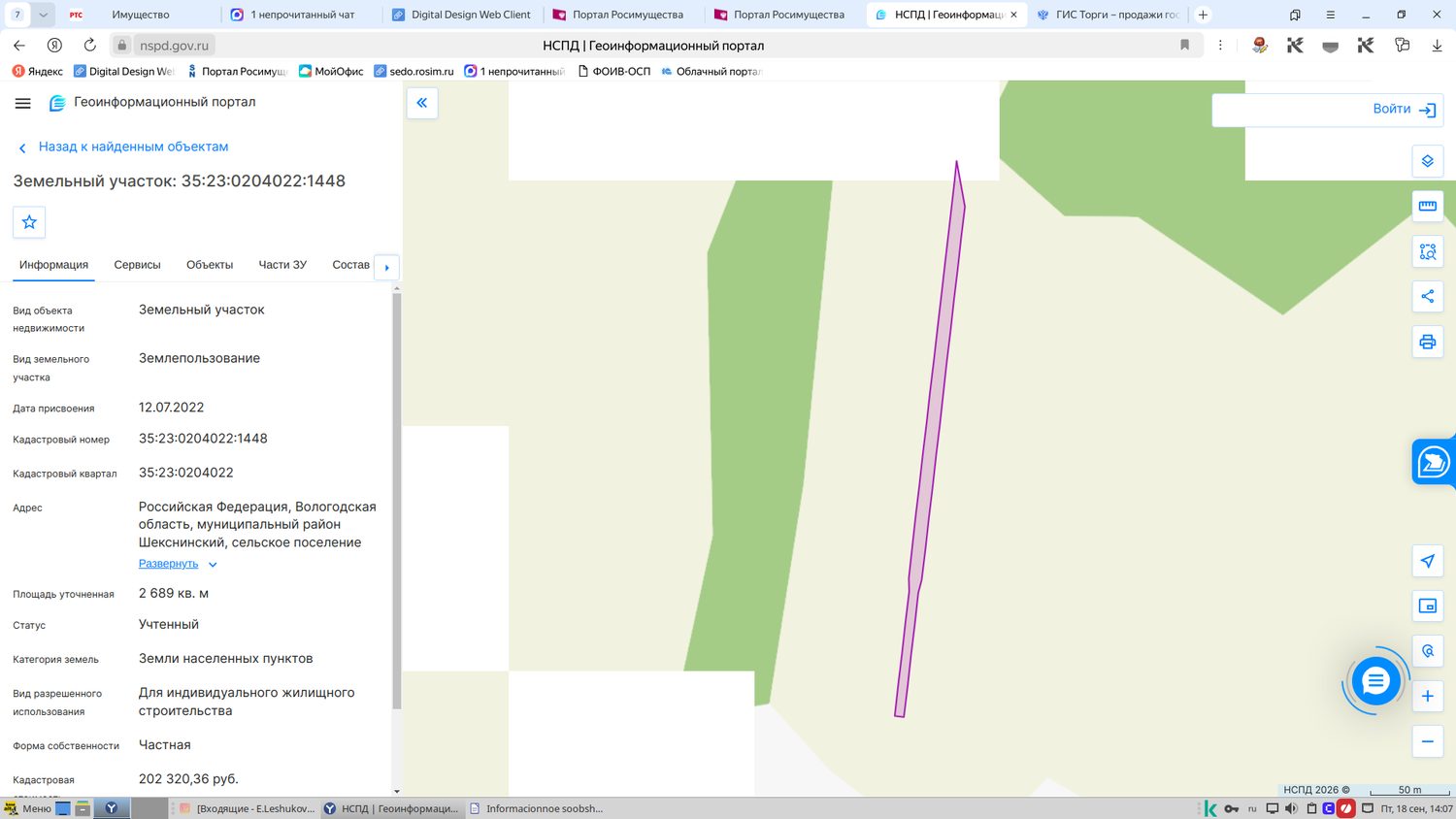This screenshot has height=819, width=1456.
Task: Switch to the Объекты tab
Action: tap(210, 265)
